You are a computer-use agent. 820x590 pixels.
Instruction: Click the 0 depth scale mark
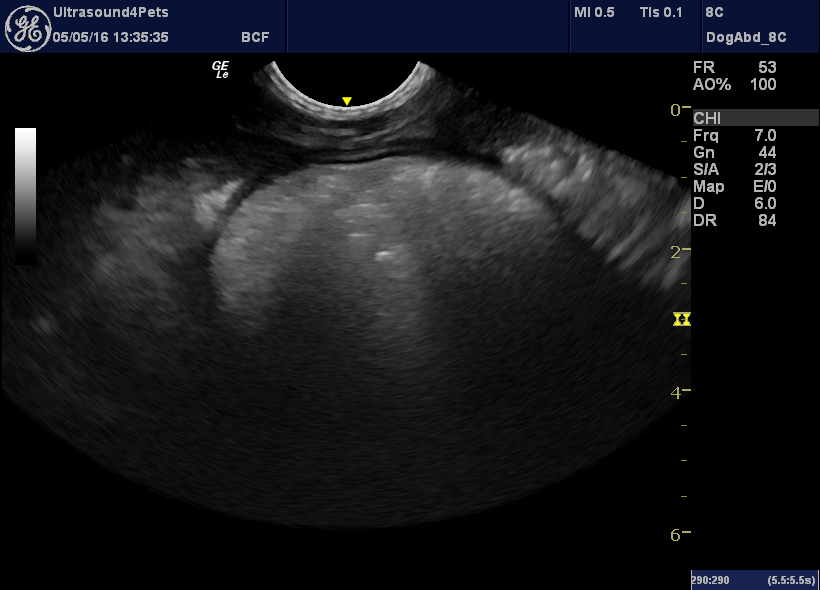680,110
